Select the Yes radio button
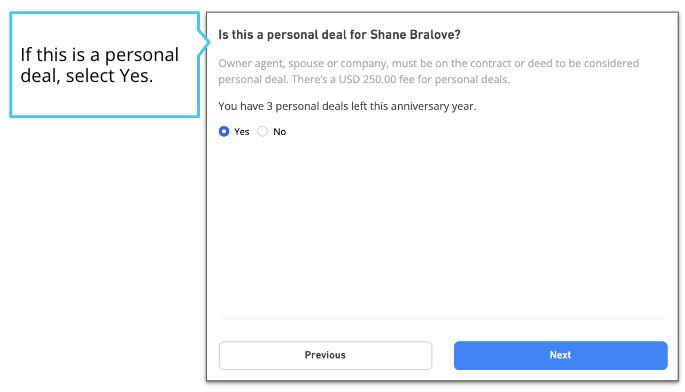The image size is (685, 392). (x=224, y=132)
